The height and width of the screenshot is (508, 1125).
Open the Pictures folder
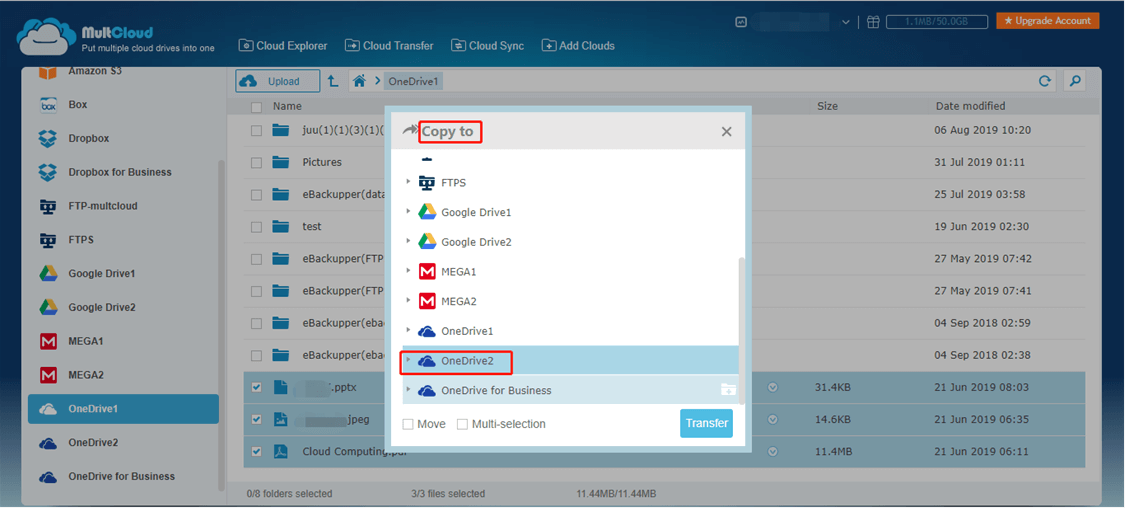coord(322,163)
